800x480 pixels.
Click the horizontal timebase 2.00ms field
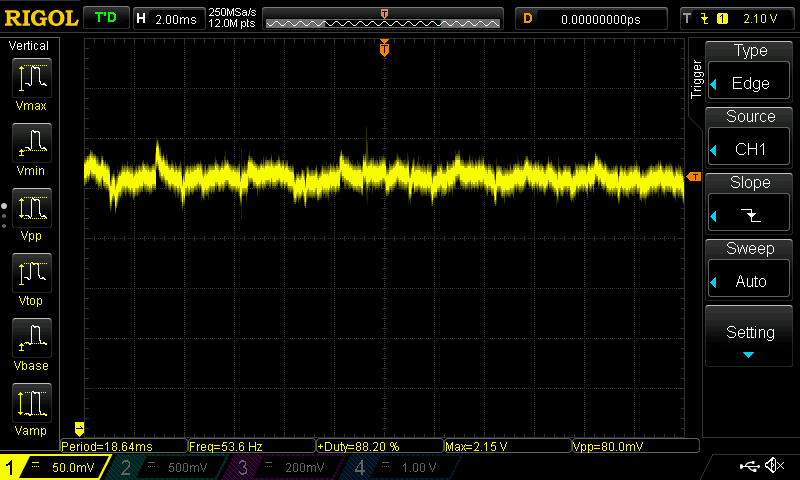[x=169, y=19]
